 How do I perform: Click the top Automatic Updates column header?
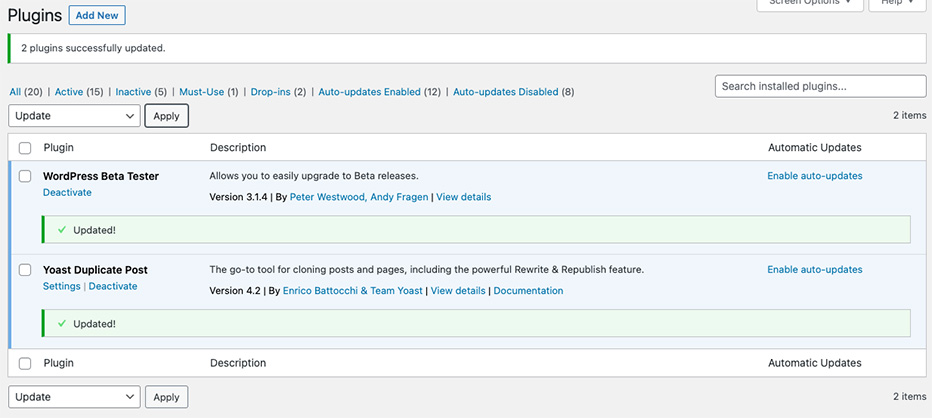click(814, 147)
